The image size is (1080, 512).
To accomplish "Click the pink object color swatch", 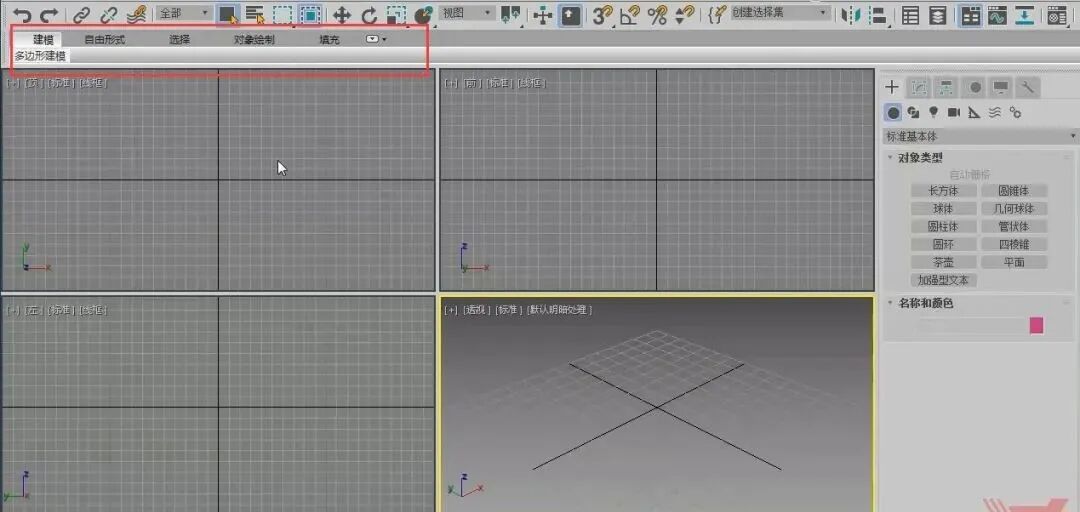I will click(1037, 326).
